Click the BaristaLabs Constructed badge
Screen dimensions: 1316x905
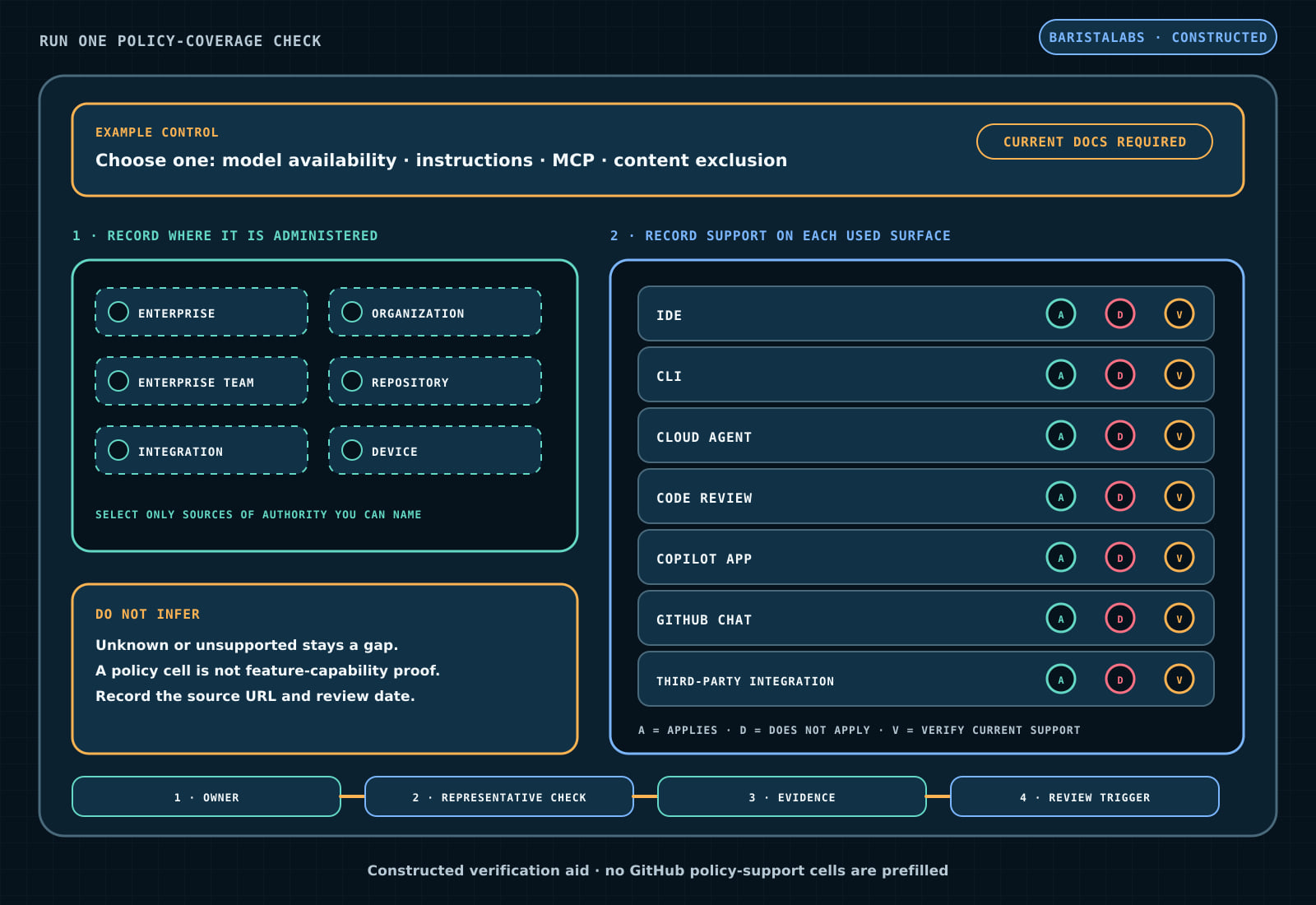click(1158, 37)
